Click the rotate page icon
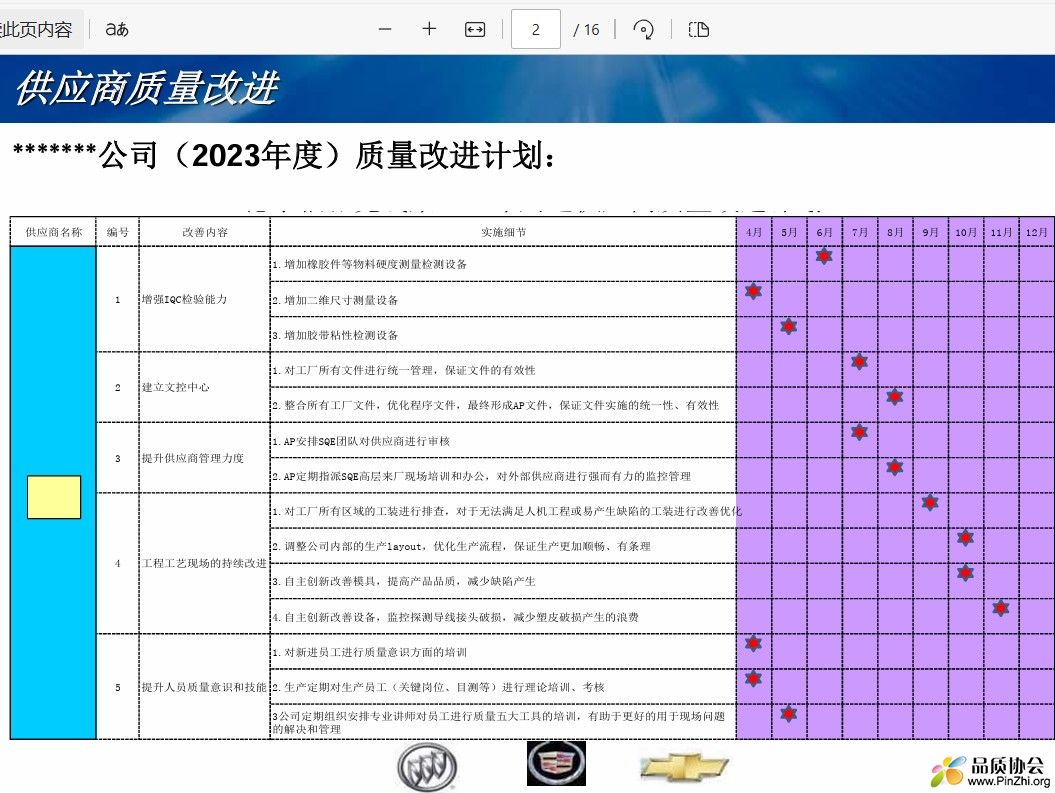Viewport: 1055px width, 793px height. tap(643, 30)
